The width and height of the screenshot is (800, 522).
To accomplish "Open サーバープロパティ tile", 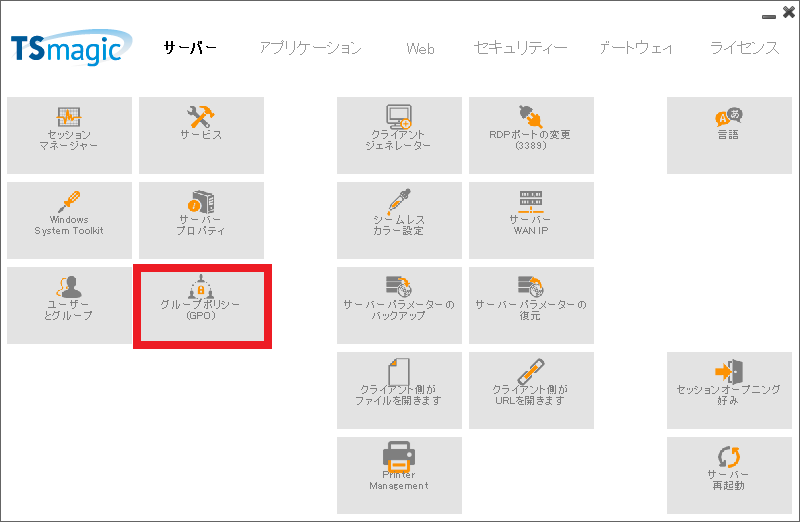I will tap(201, 220).
